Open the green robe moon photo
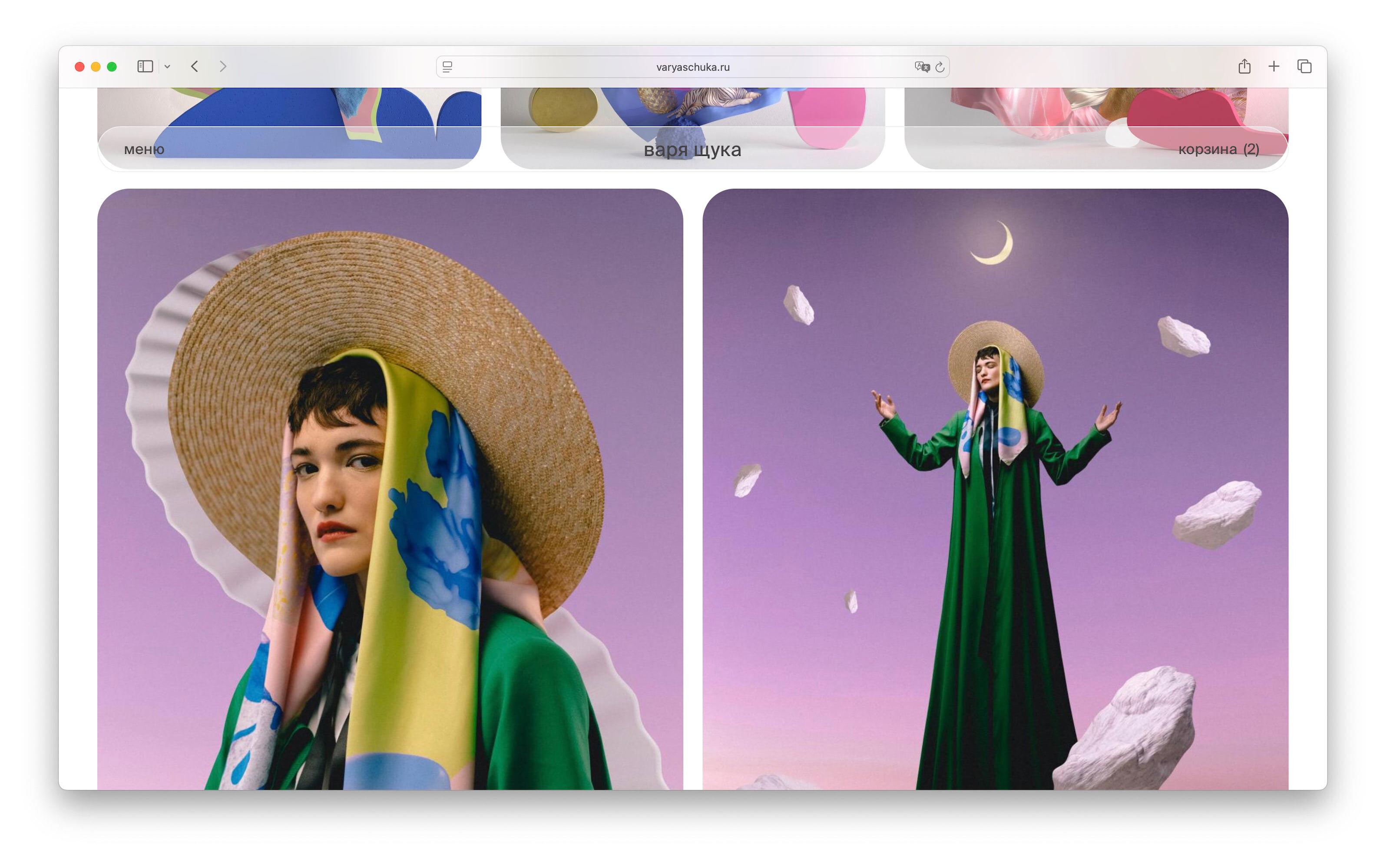This screenshot has height=868, width=1390. click(995, 488)
